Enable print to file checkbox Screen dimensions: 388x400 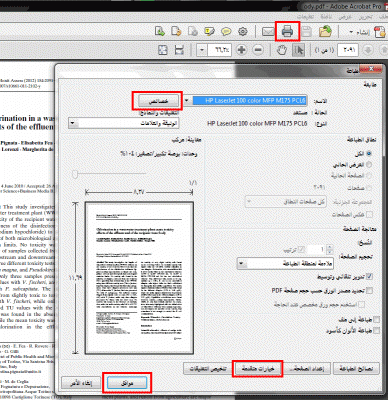pos(376,319)
